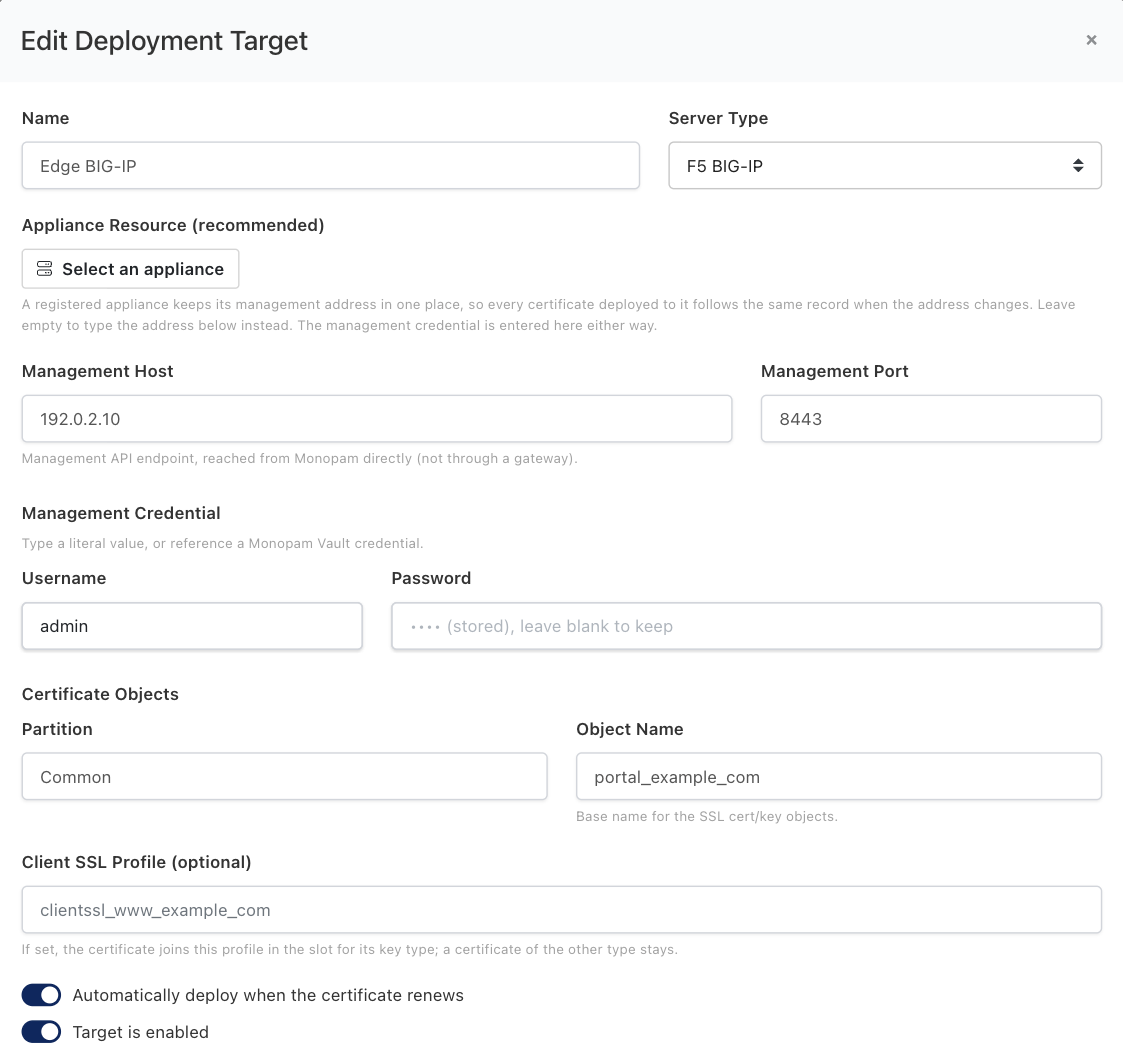Click the Appliance Resource (recommended) label
1123x1064 pixels.
tap(173, 225)
